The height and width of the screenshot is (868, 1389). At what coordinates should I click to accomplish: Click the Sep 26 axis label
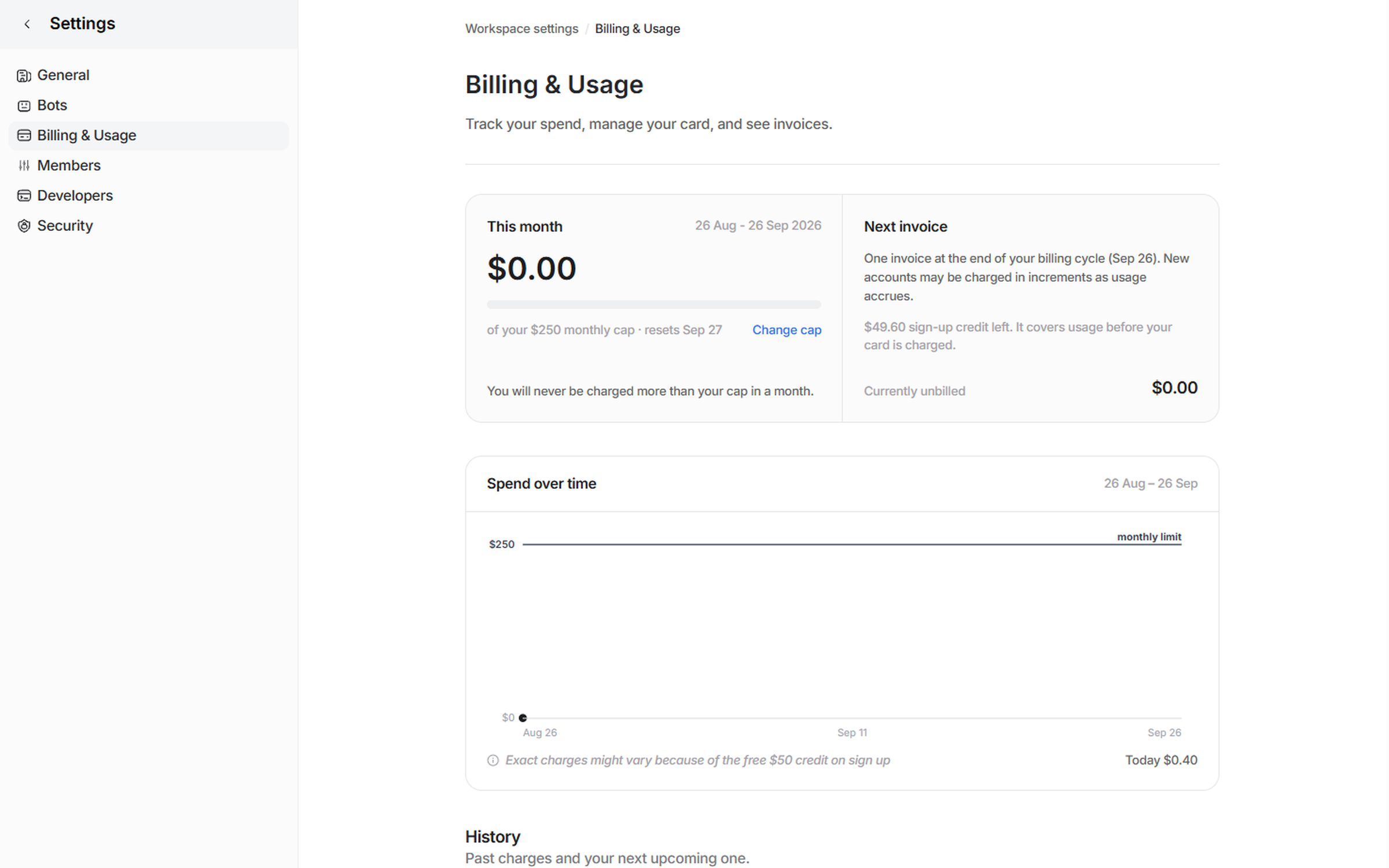(x=1164, y=733)
